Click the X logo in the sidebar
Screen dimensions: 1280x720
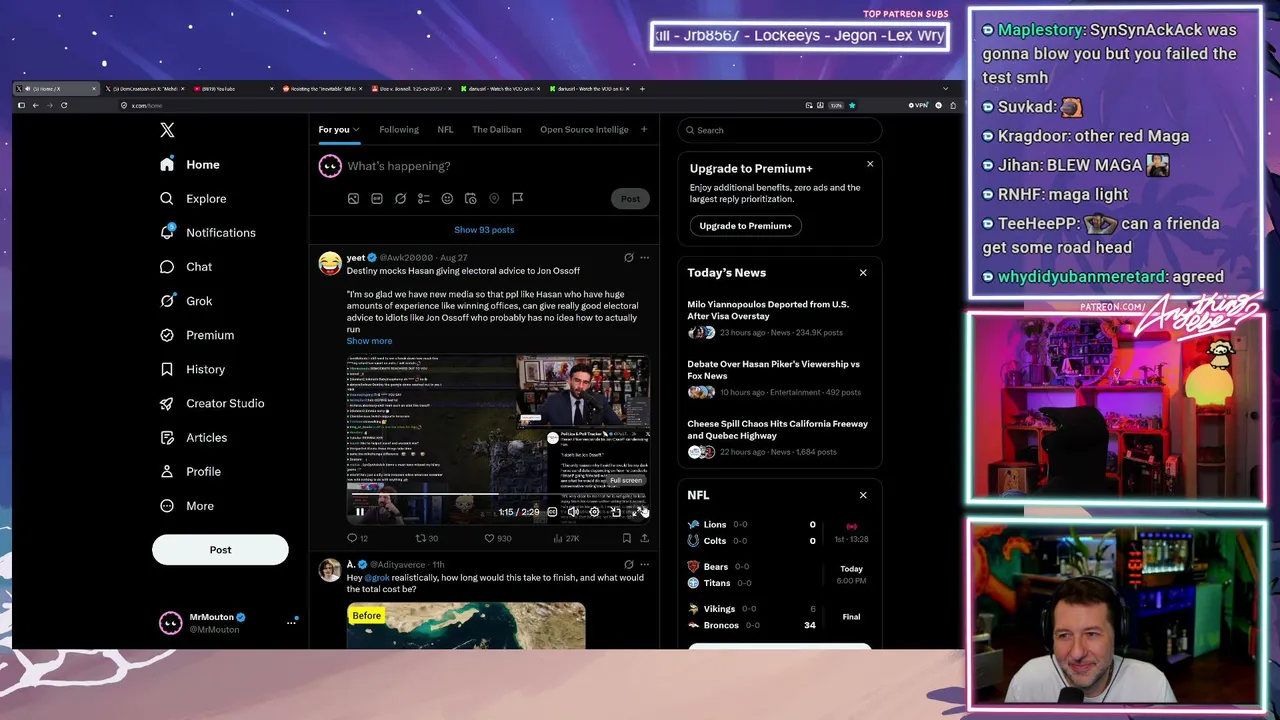167,130
